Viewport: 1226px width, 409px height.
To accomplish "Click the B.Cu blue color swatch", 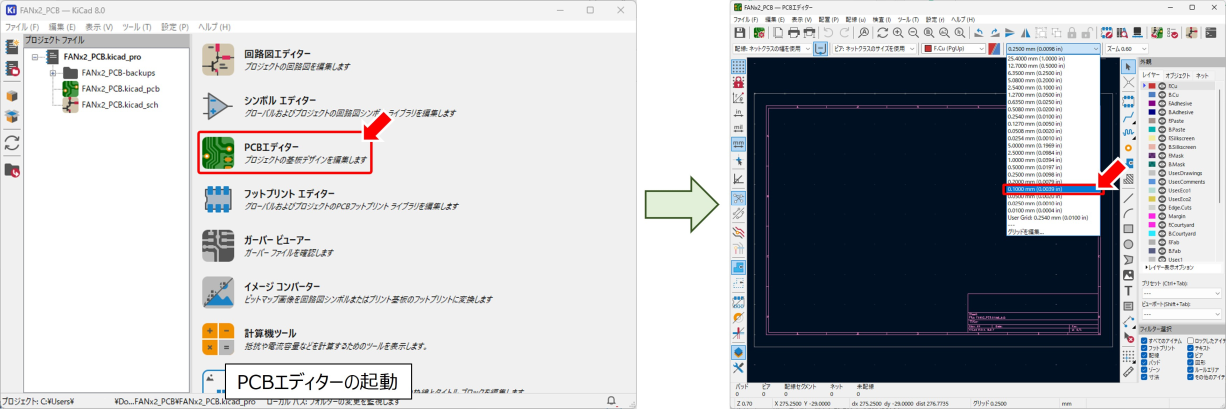I will tap(1150, 96).
